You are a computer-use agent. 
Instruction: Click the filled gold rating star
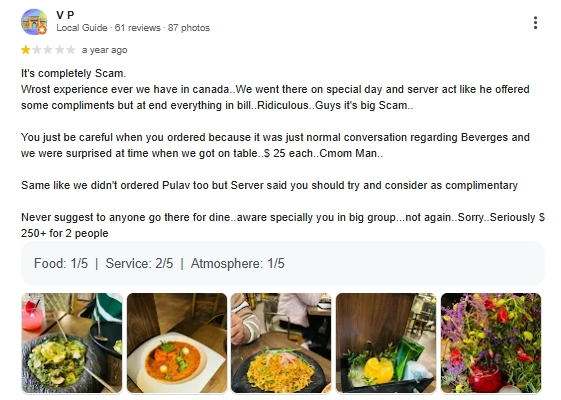[x=25, y=50]
